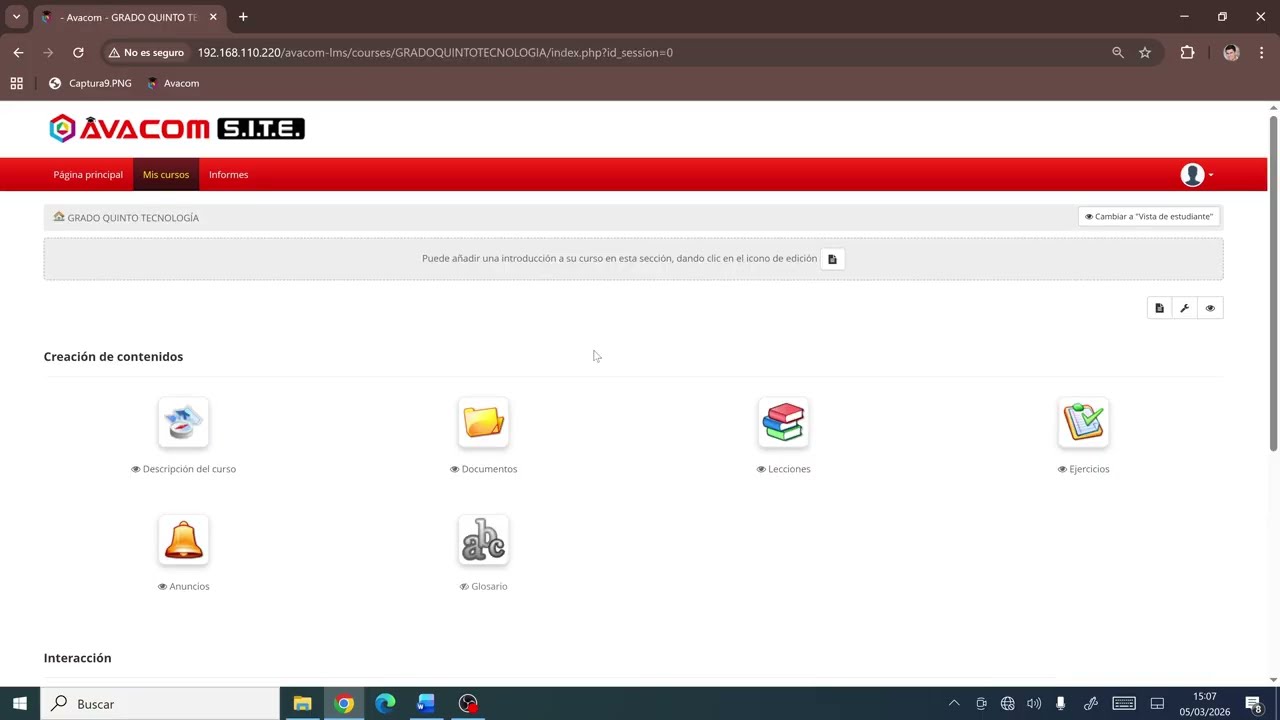Open the Descripción del curso tool icon
This screenshot has width=1280, height=720.
point(183,422)
